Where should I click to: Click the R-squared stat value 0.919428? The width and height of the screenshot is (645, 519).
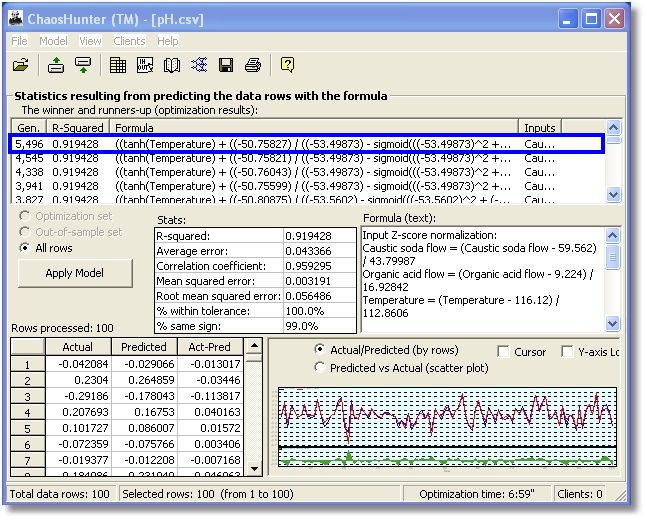[x=319, y=236]
